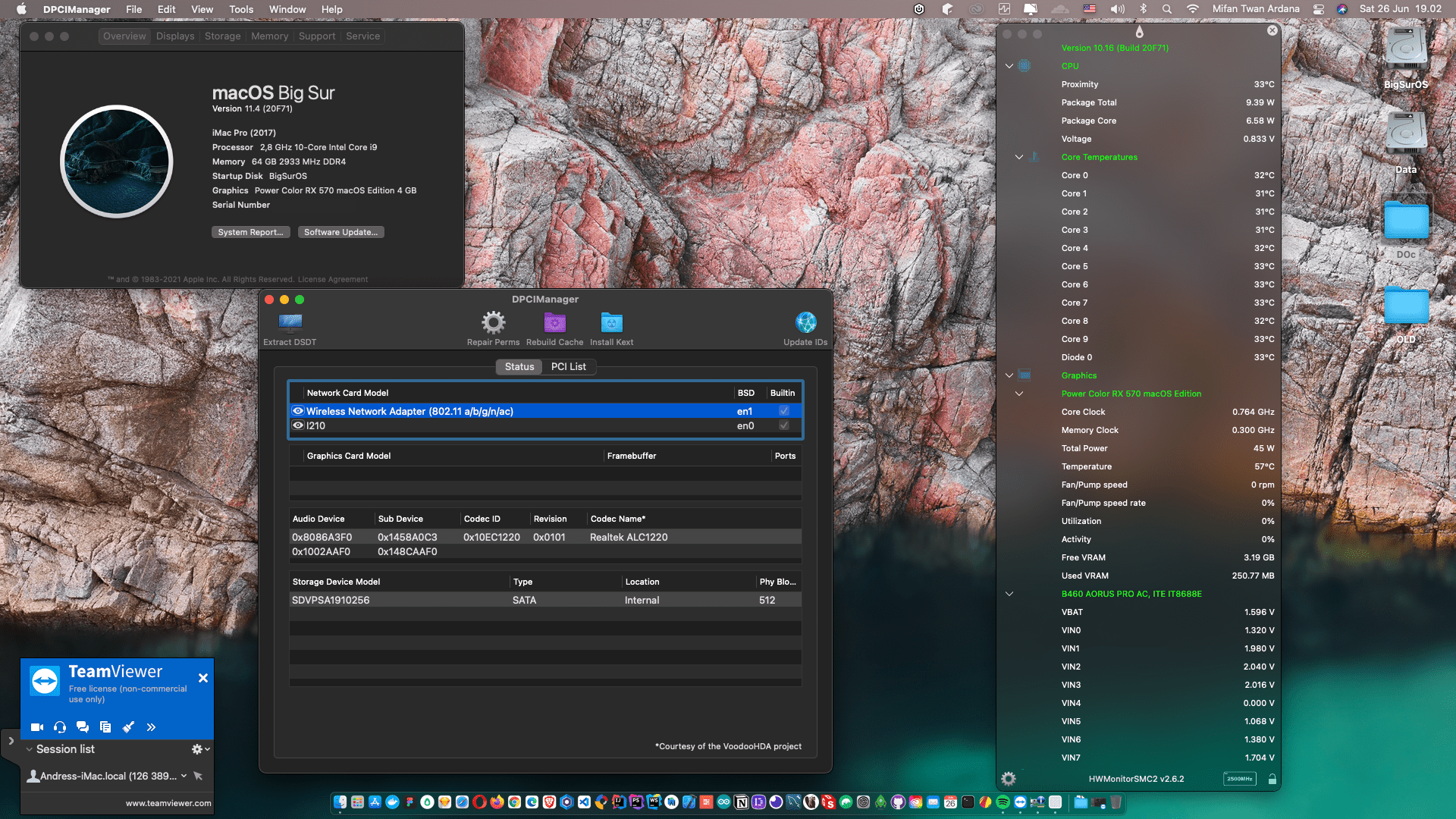Open www.teamviewer.com link
This screenshot has height=819, width=1456.
point(168,803)
